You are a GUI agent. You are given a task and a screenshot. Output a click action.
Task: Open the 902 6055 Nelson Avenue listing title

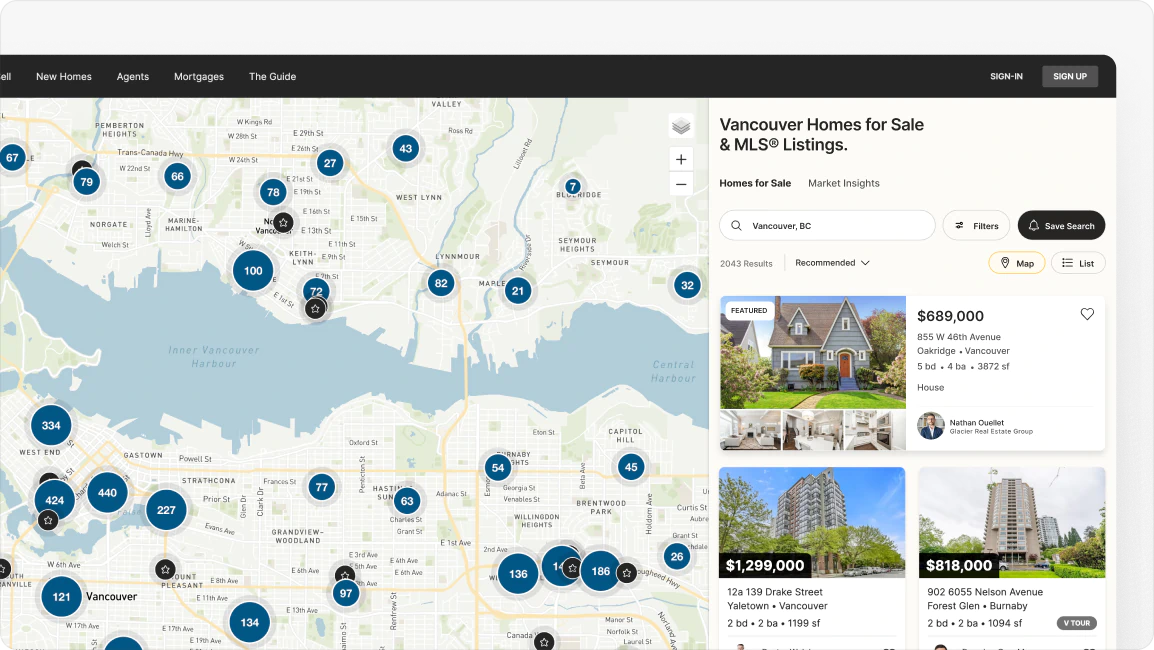pyautogui.click(x=985, y=592)
